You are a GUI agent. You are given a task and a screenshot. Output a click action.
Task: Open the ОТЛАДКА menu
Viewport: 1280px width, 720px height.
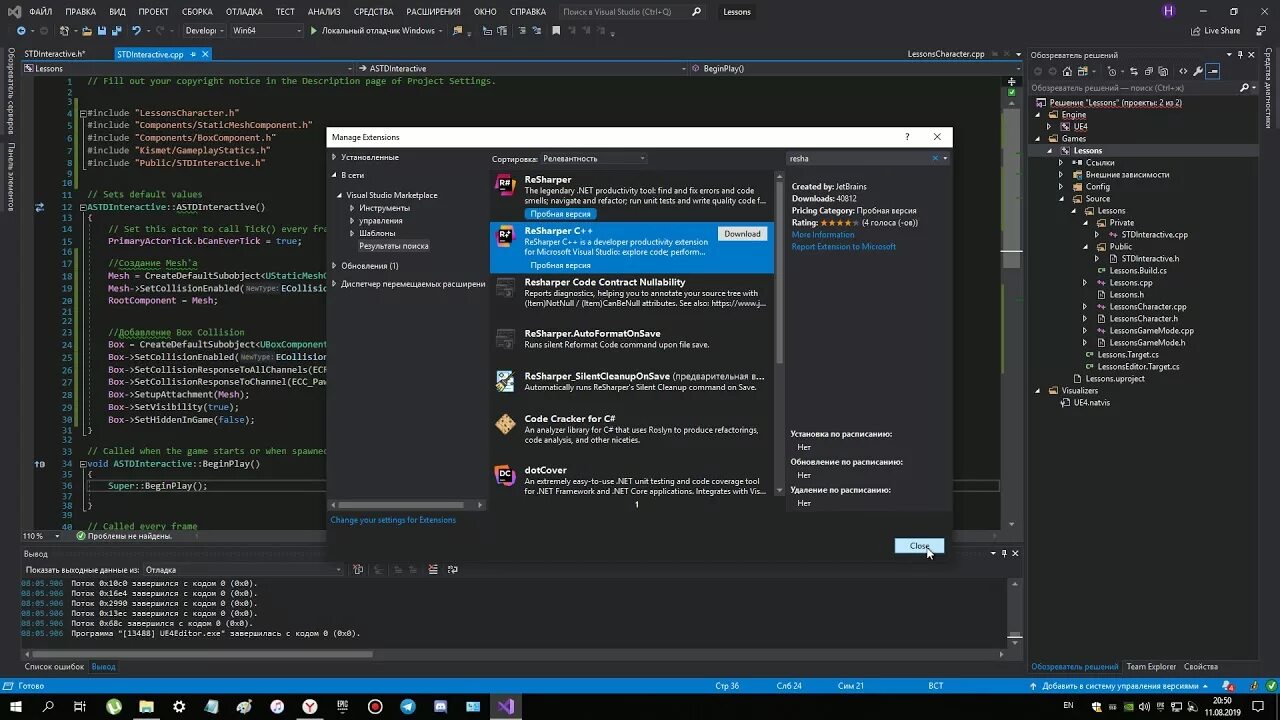[x=245, y=12]
